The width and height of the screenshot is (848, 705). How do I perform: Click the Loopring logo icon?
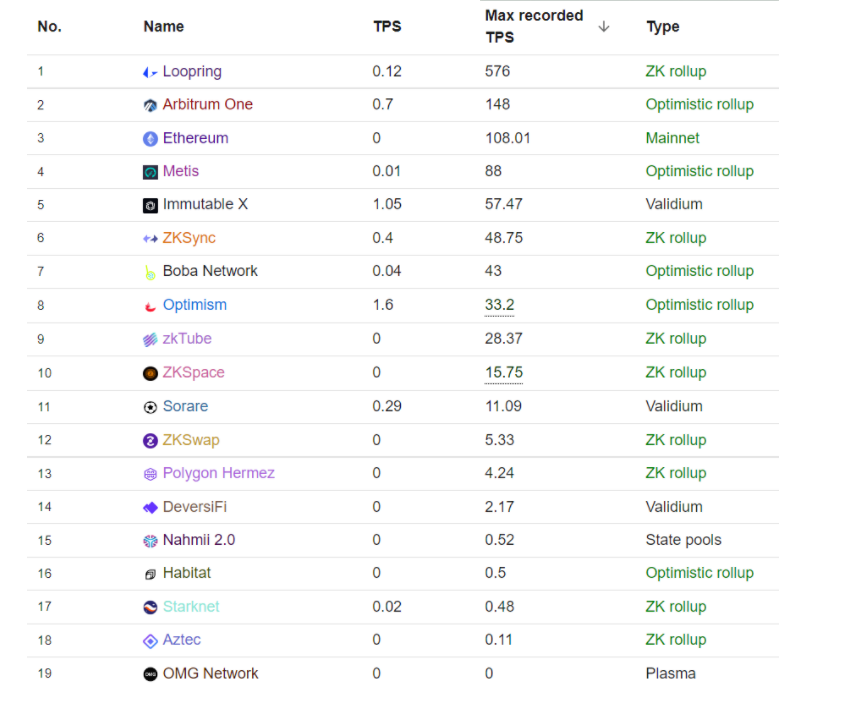150,72
